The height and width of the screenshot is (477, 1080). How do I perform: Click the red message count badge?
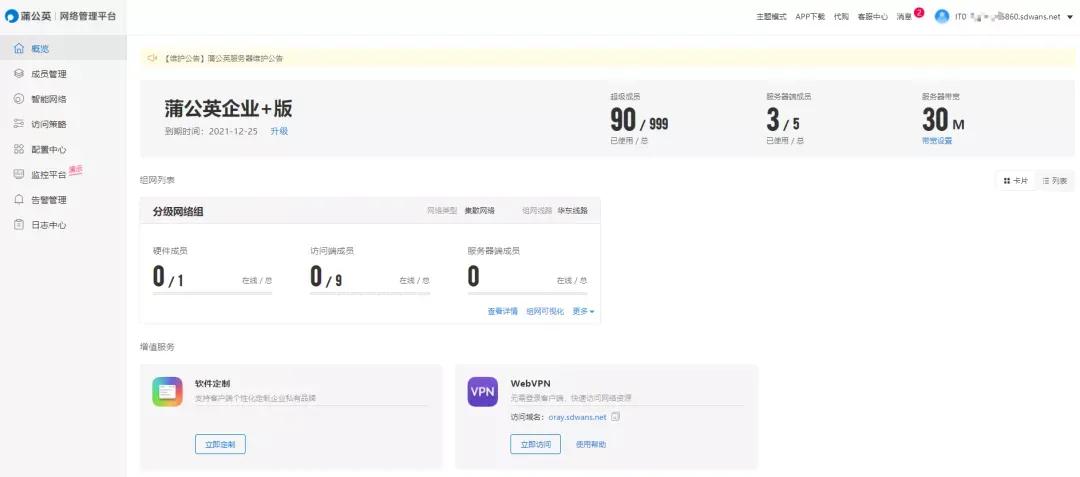[919, 12]
